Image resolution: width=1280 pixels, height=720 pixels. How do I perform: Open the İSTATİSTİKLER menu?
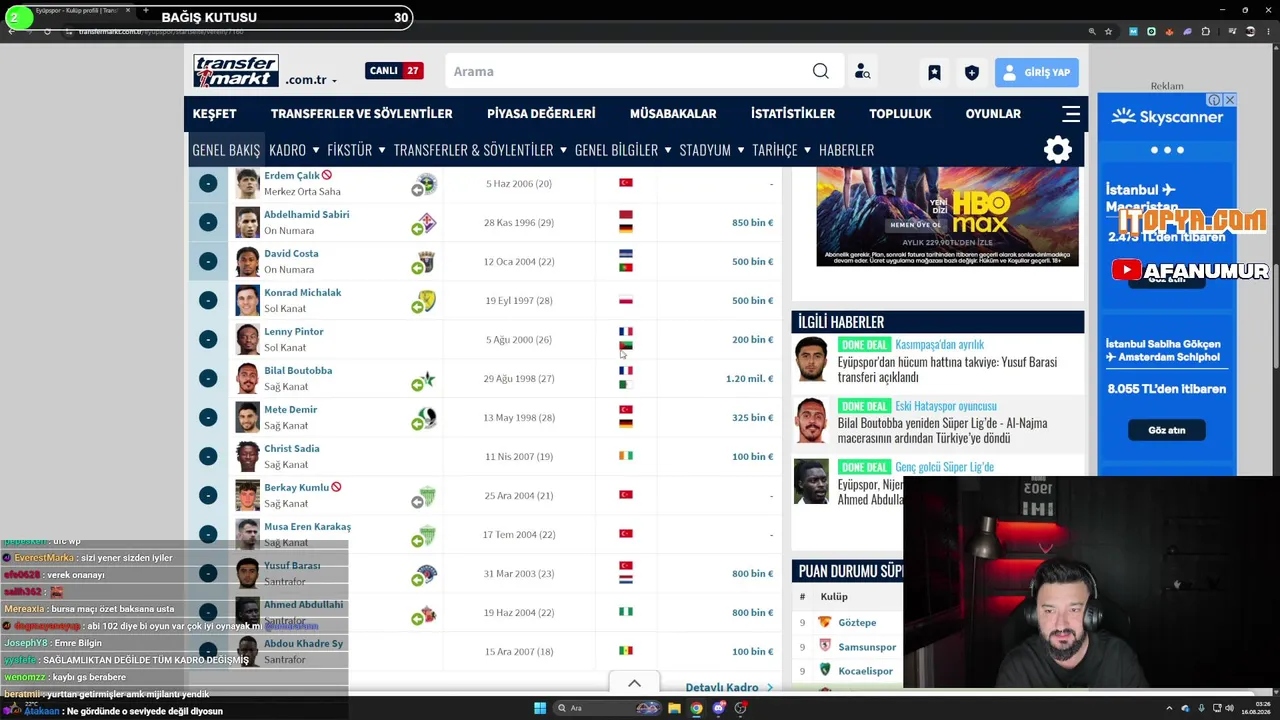793,114
